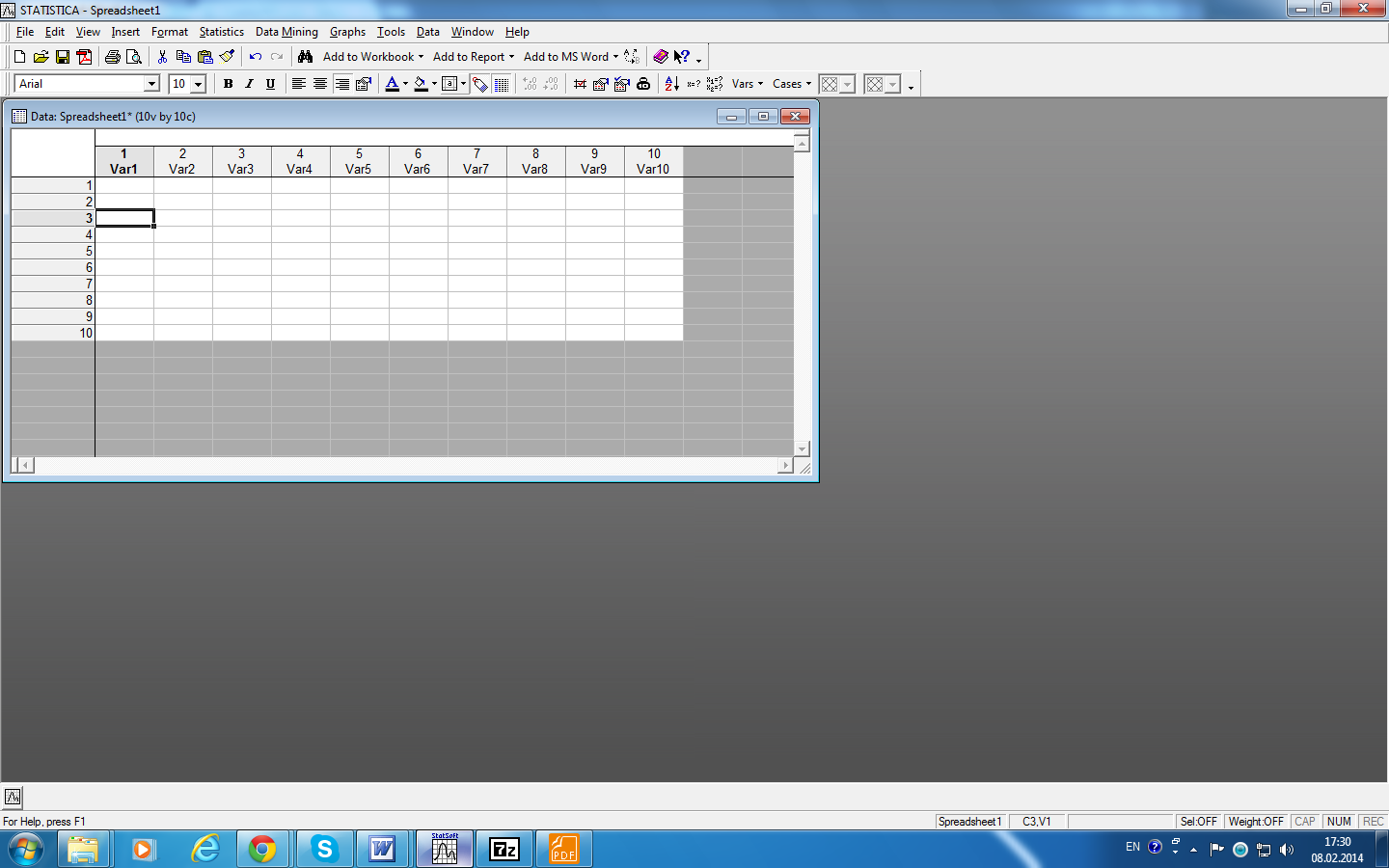Expand the fill color dropdown arrow

pos(435,84)
